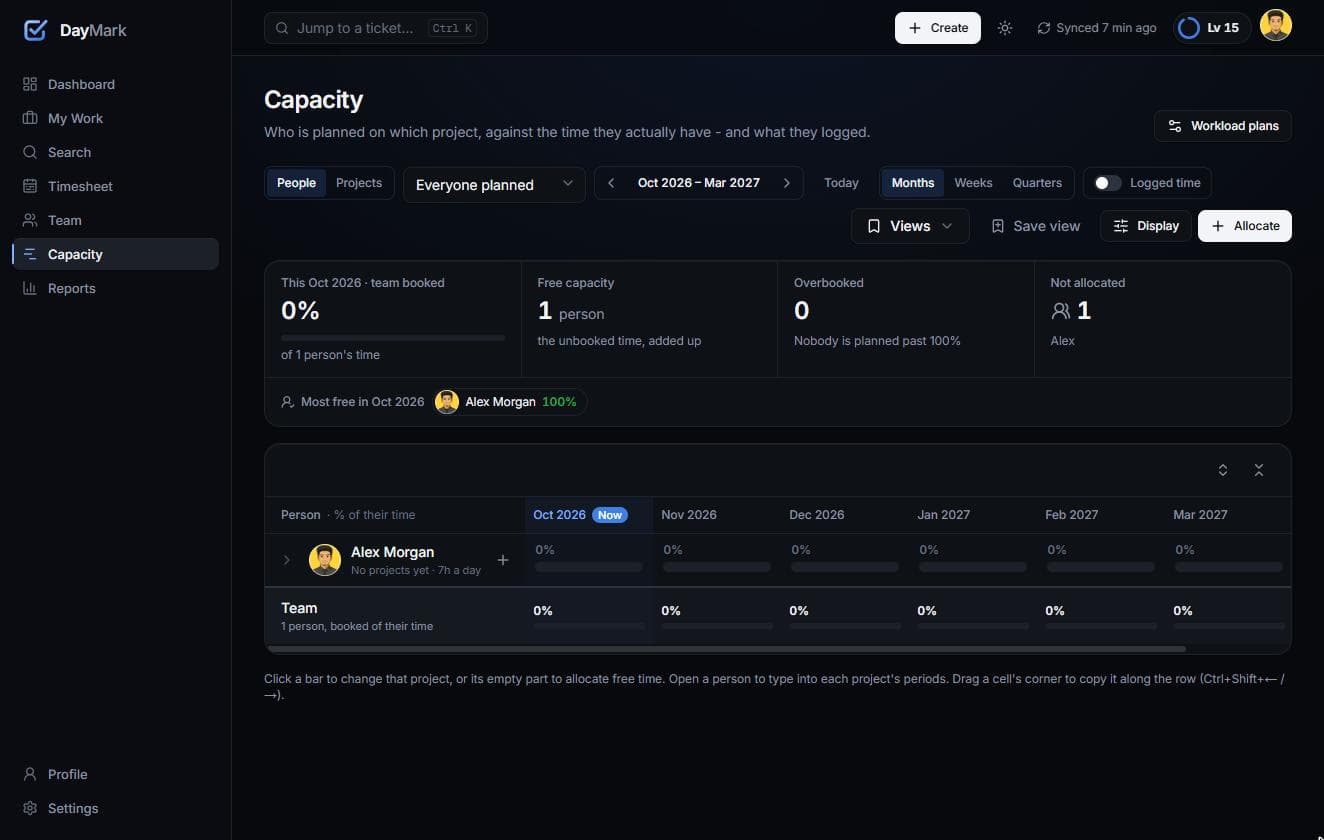1324x840 pixels.
Task: Open Settings in the sidebar
Action: 115,808
